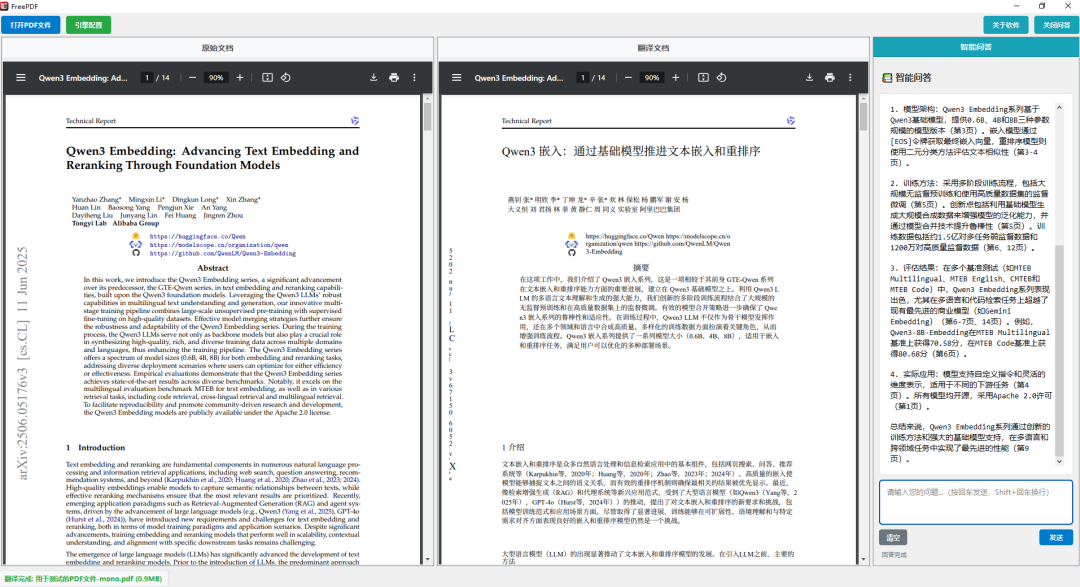The image size is (1080, 587).
Task: Download the original PDF document
Action: (x=374, y=77)
